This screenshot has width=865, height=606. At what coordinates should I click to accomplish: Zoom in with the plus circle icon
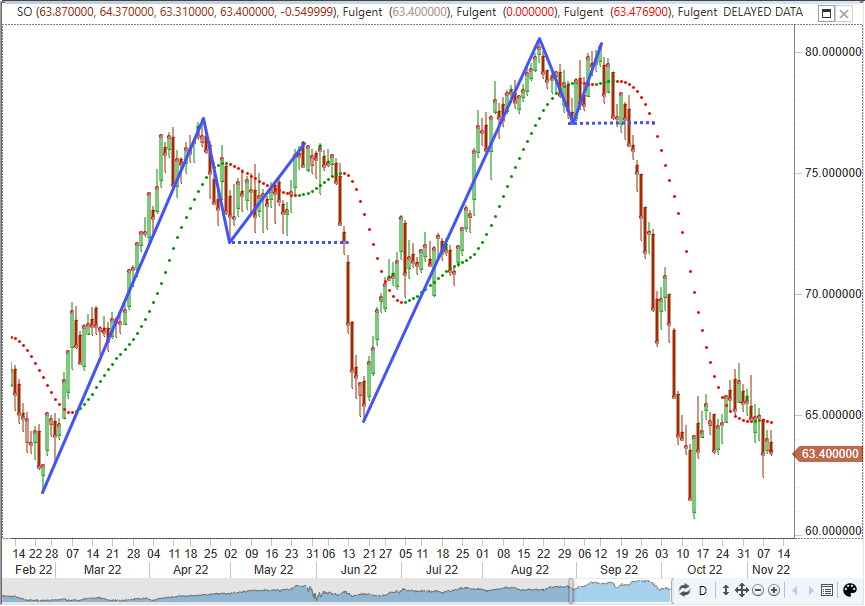coord(774,591)
